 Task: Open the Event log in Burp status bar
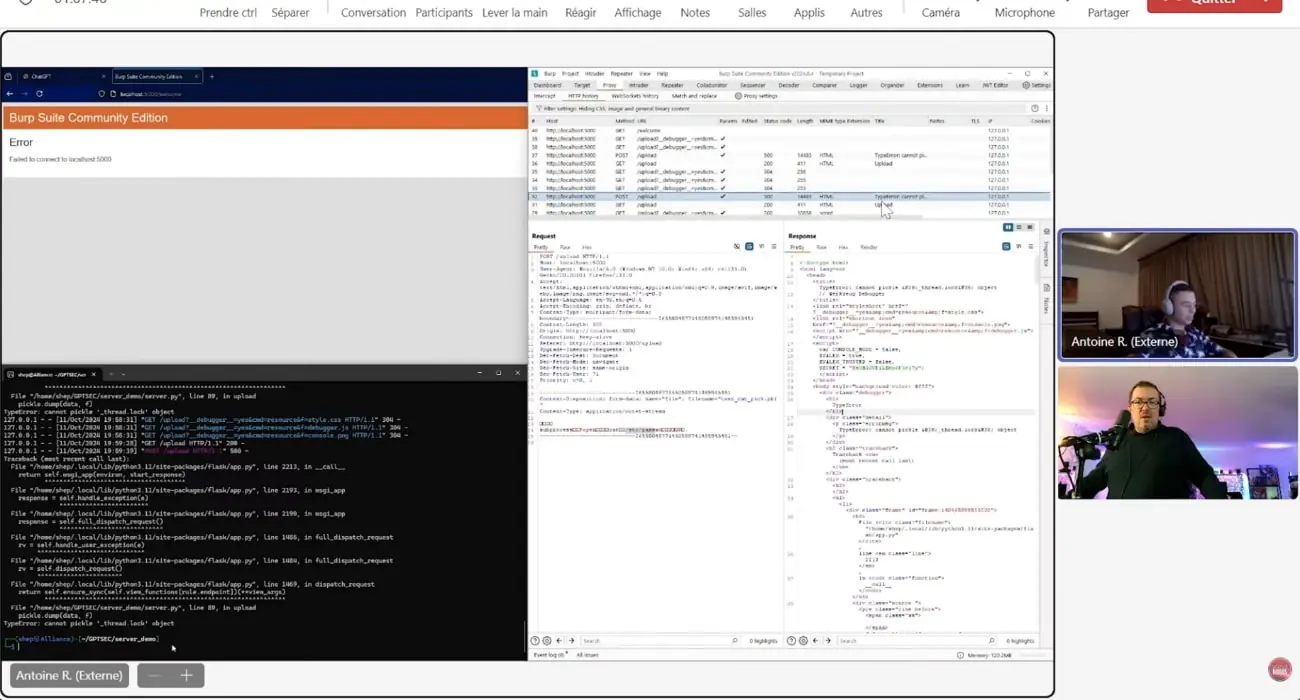click(x=549, y=655)
